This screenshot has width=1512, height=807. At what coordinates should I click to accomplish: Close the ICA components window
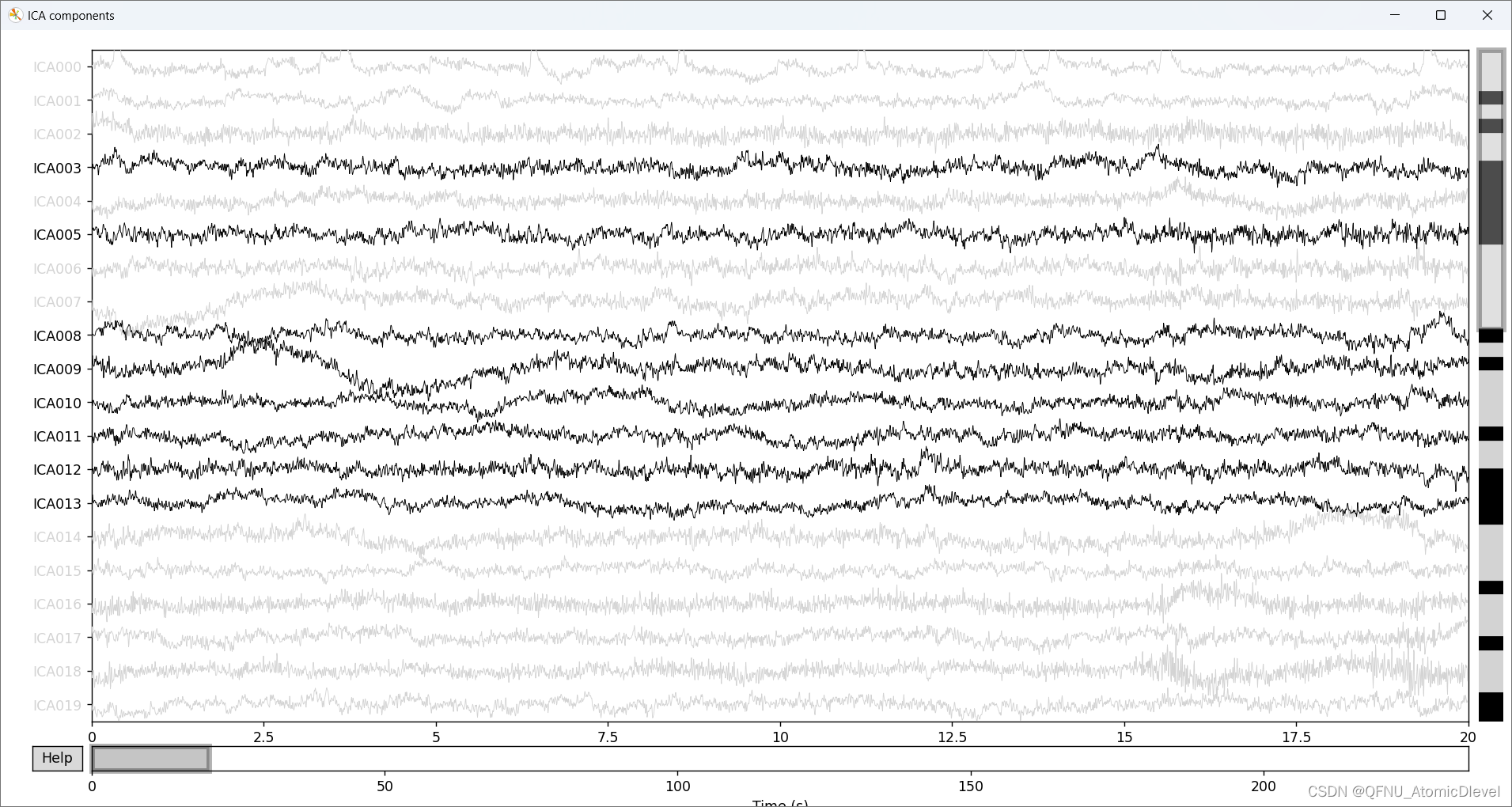(x=1487, y=15)
